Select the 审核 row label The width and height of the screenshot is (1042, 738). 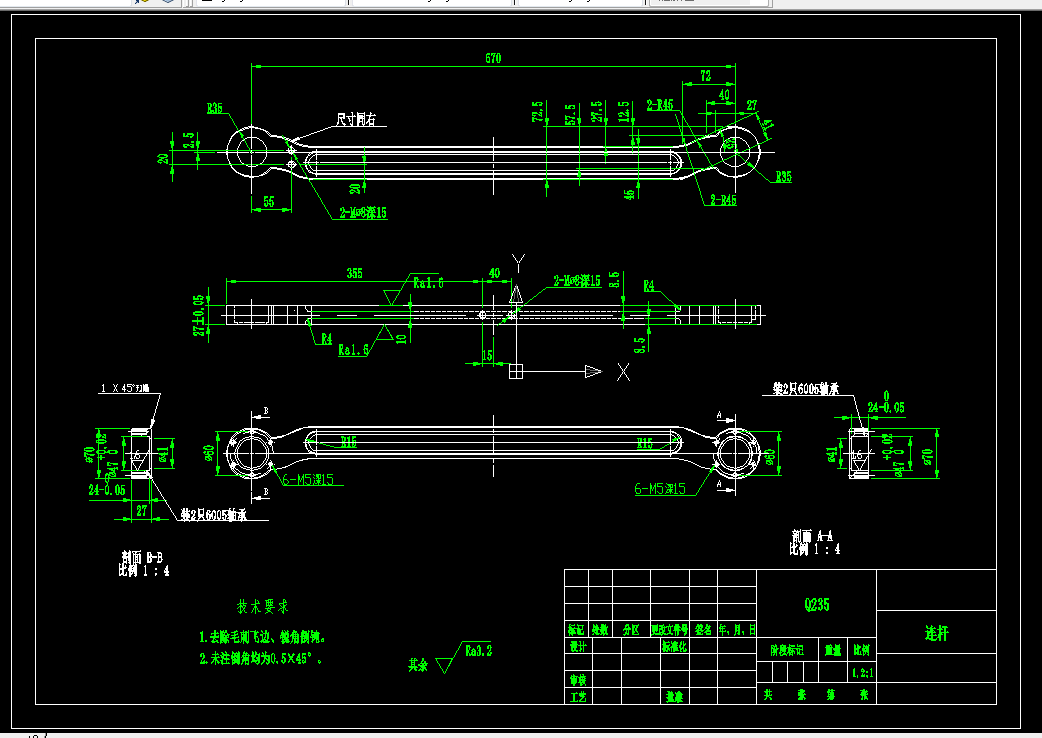point(578,680)
